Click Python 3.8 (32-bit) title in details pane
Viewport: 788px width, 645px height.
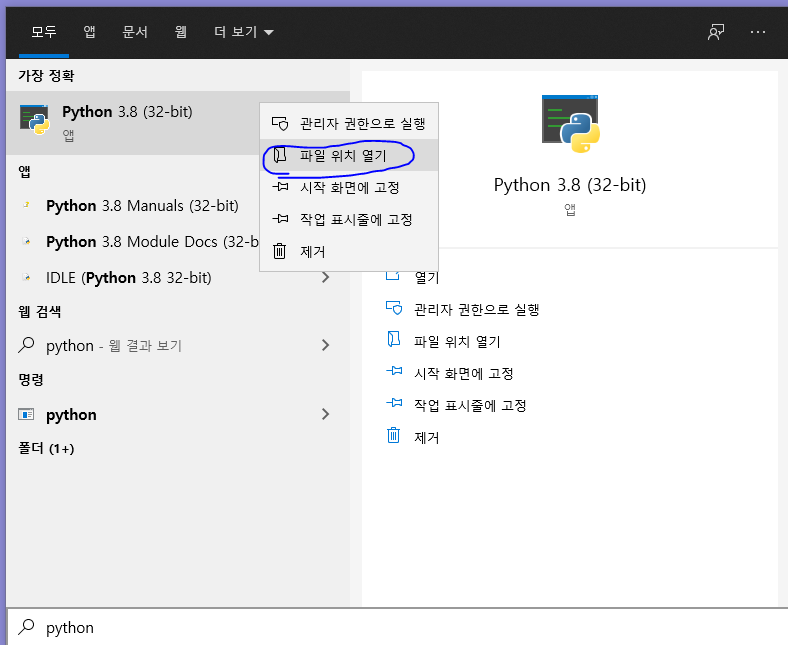pos(570,185)
